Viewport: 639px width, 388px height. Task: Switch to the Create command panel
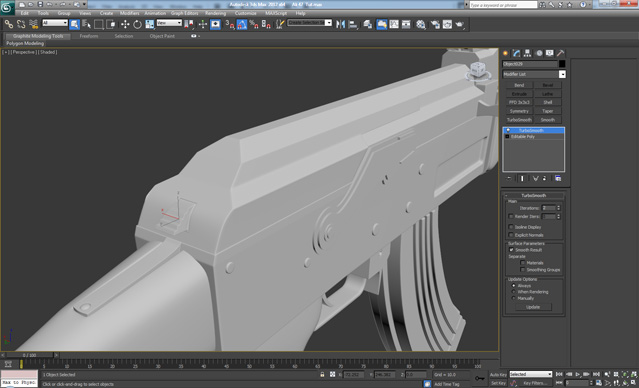[506, 53]
